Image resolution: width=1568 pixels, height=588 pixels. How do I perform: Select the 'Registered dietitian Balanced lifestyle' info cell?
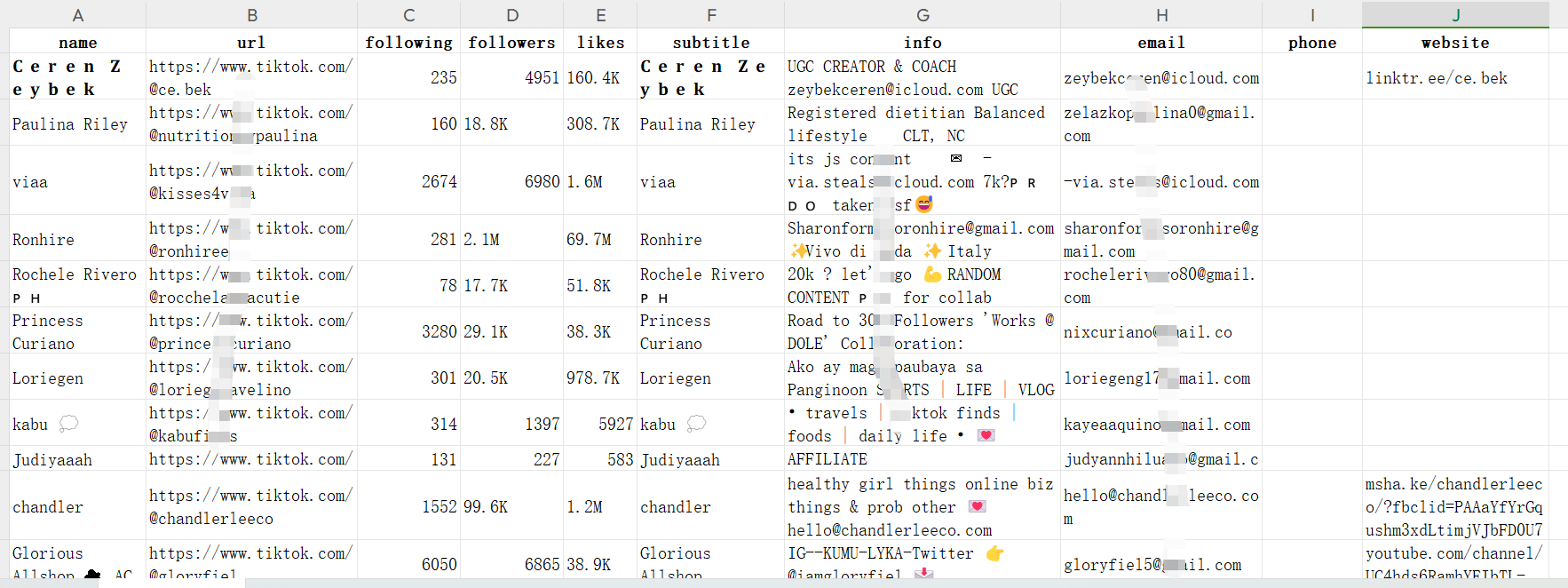pos(923,123)
